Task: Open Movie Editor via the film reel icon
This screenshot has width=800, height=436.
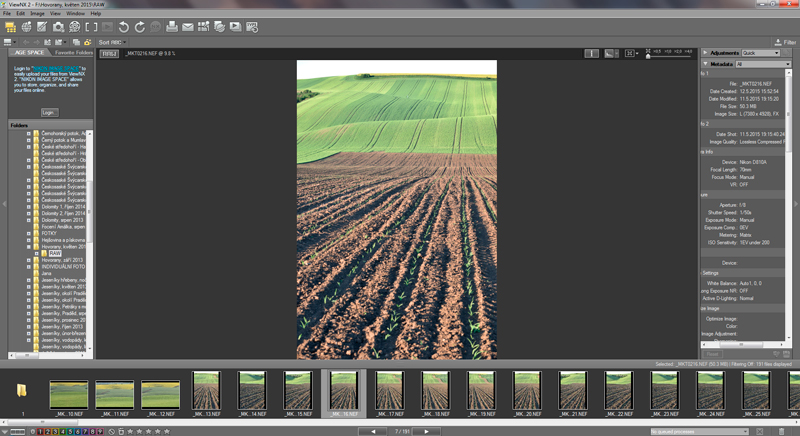Action: point(74,27)
